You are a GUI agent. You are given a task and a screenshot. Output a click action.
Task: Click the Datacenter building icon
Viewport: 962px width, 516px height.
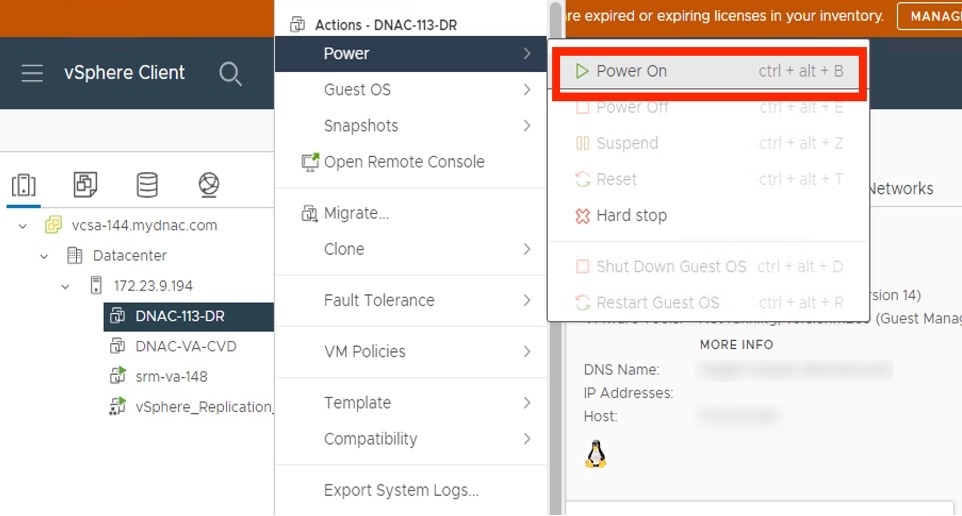[x=74, y=255]
